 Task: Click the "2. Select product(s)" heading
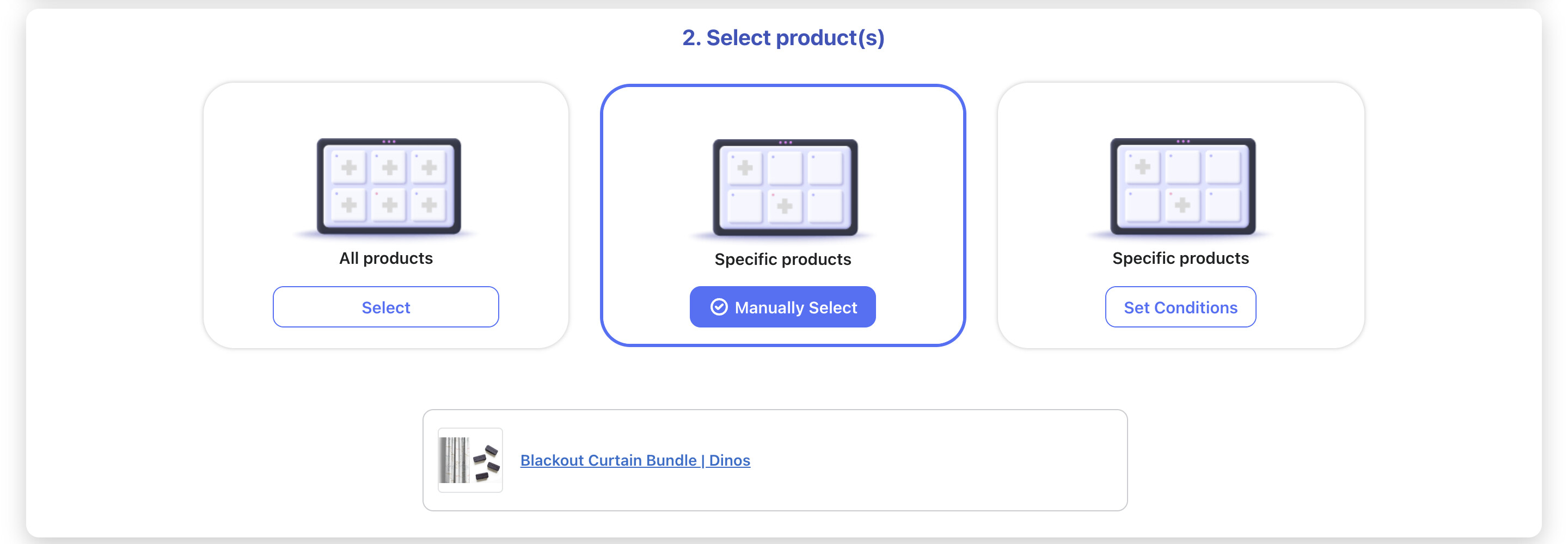tap(783, 38)
